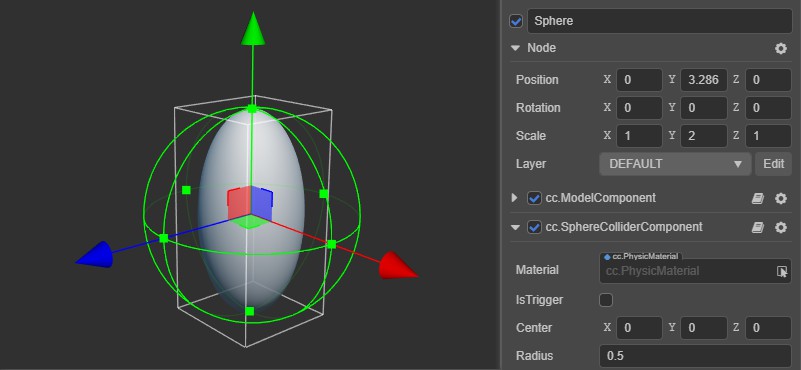
Task: Click the Radius label
Action: click(534, 356)
